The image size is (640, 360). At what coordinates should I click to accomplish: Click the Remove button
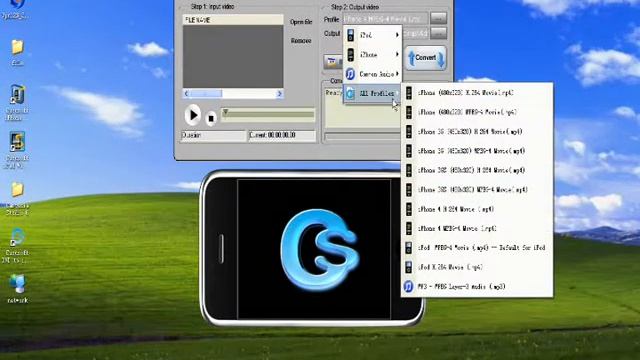pyautogui.click(x=301, y=41)
